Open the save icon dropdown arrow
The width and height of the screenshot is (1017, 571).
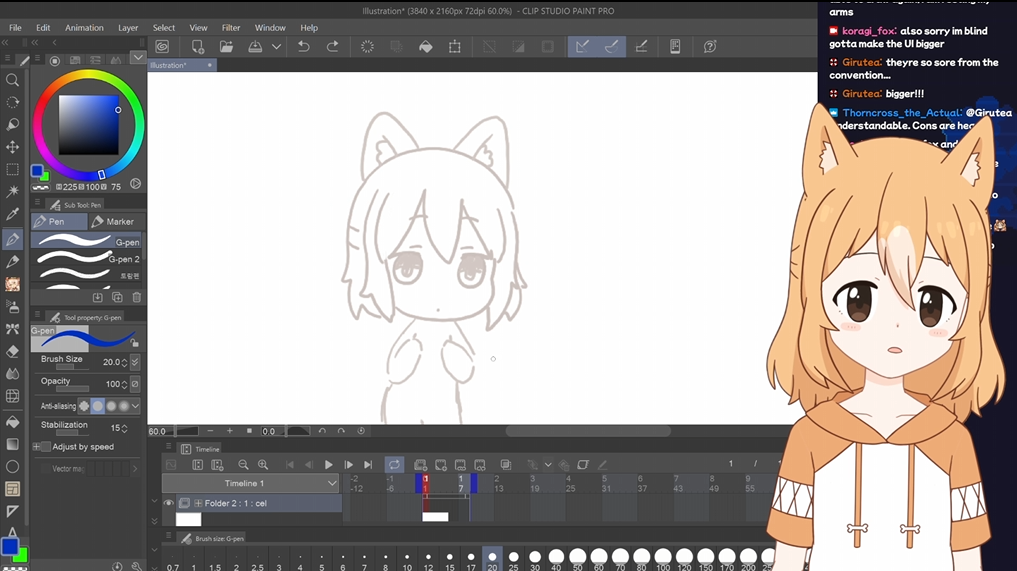click(276, 46)
